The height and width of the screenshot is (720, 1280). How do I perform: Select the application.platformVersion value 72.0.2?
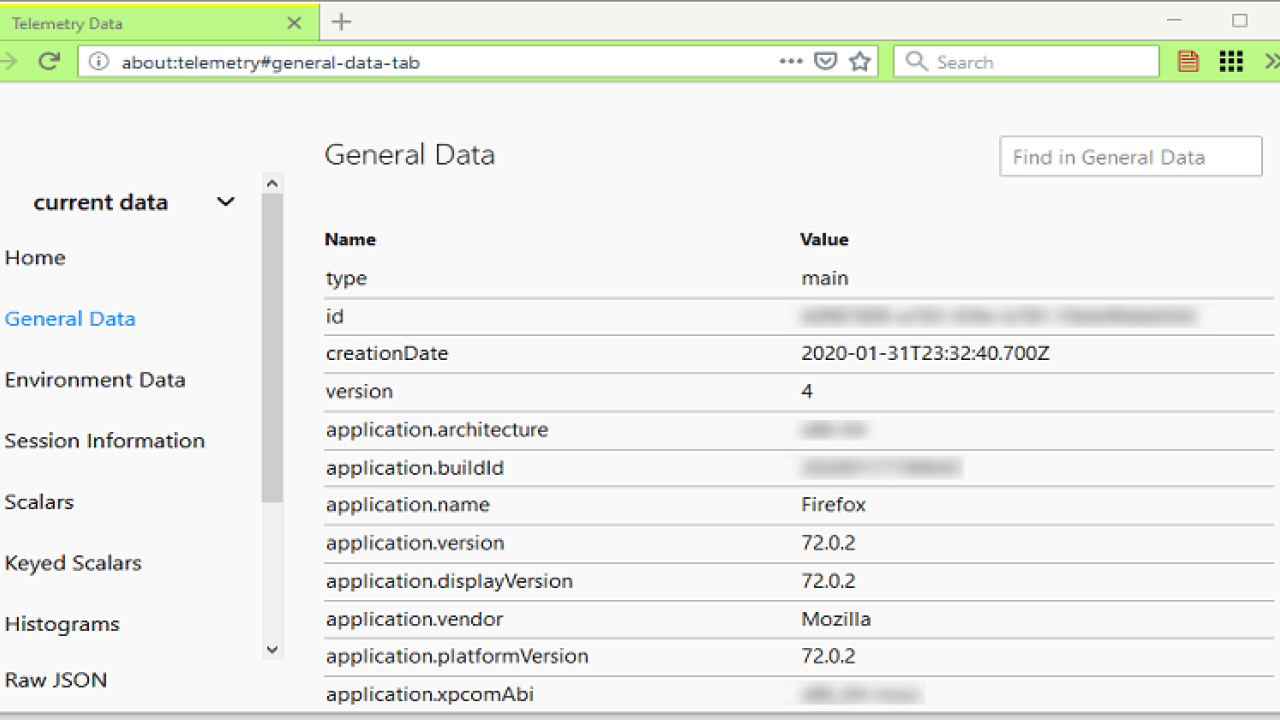[828, 657]
